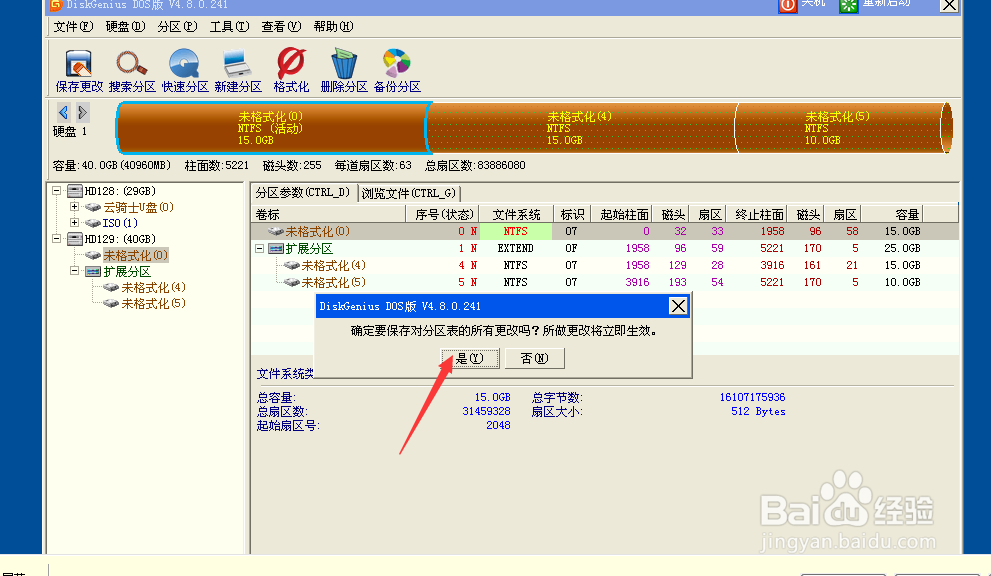Click the 保存更改 save changes icon
This screenshot has width=991, height=576.
coord(79,71)
